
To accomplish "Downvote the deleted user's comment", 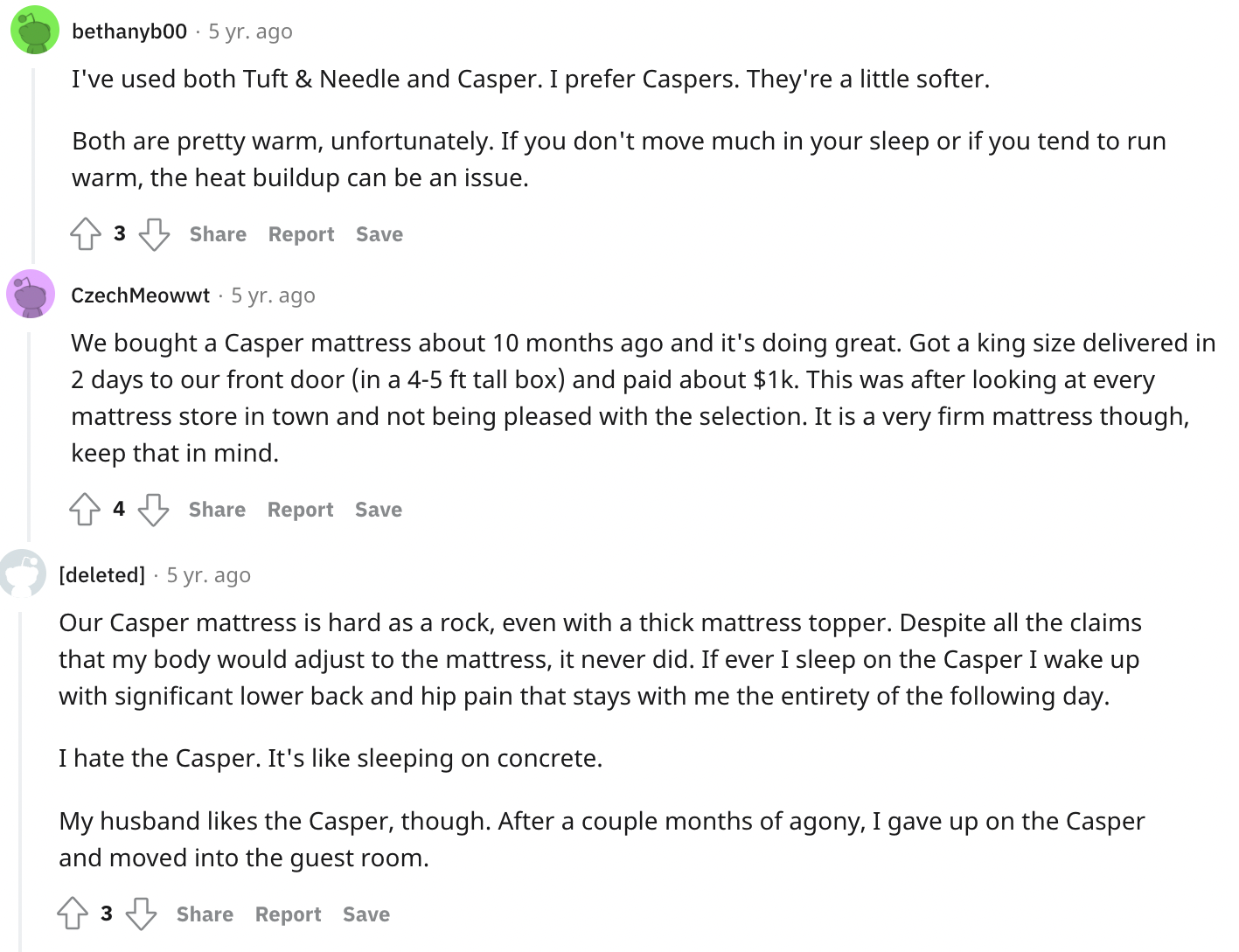I will [x=141, y=914].
